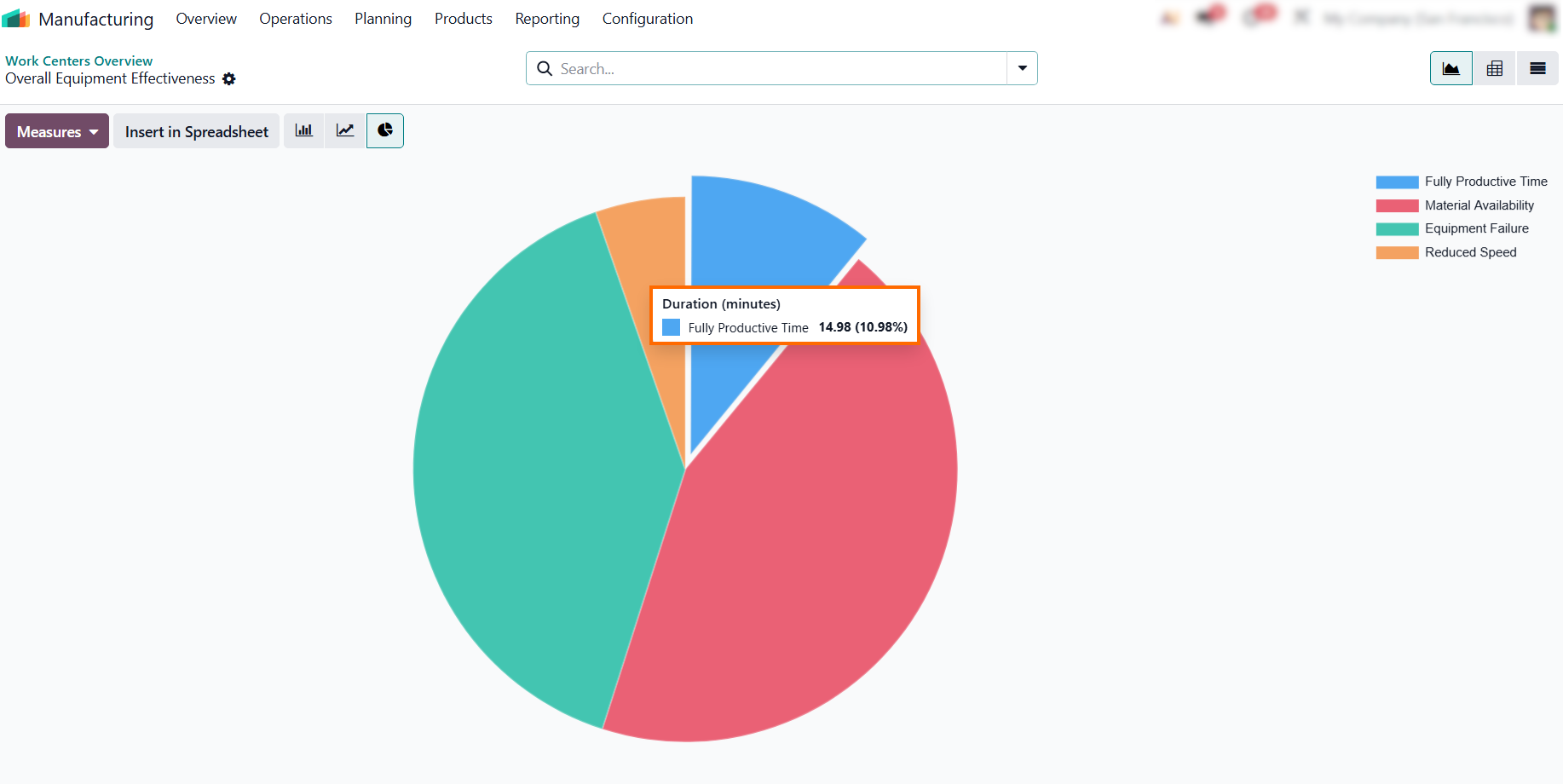Expand the Measures dropdown
Viewport: 1563px width, 784px height.
tap(57, 131)
